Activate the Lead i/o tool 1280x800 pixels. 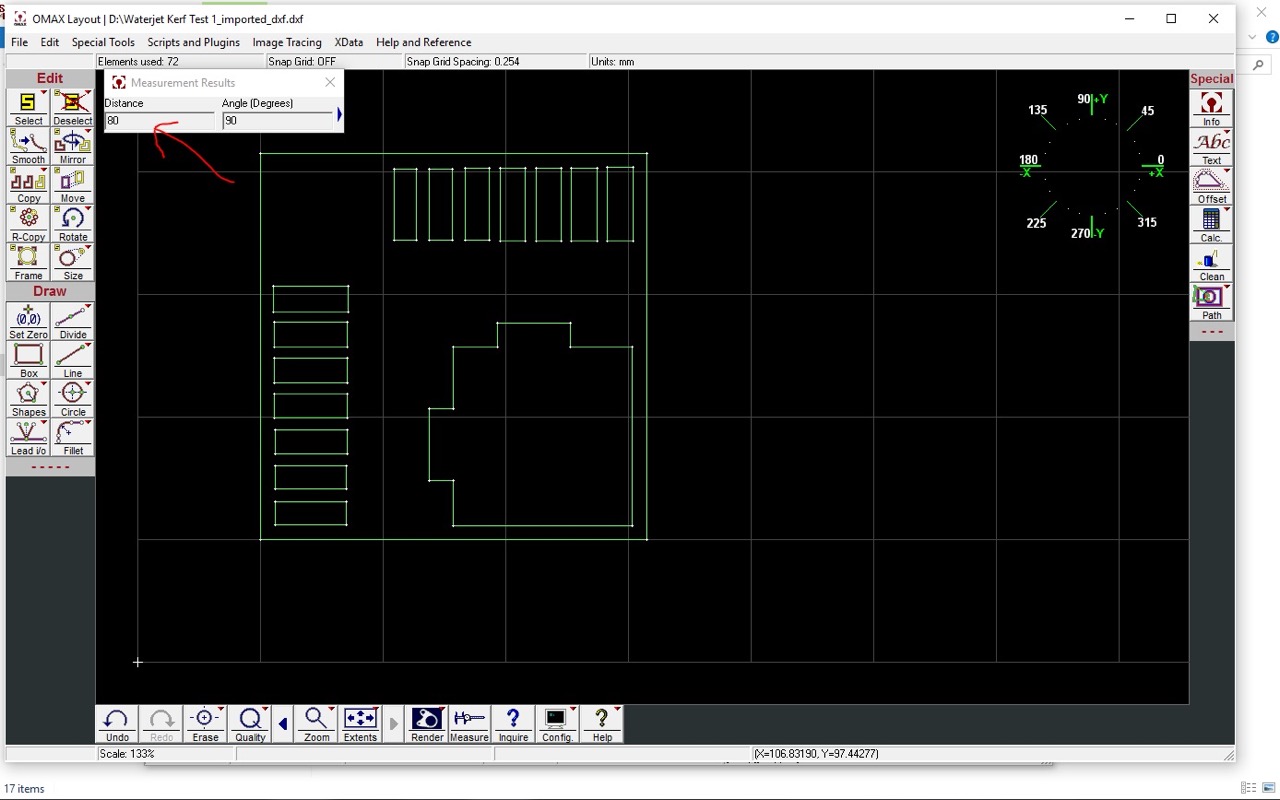click(x=28, y=438)
